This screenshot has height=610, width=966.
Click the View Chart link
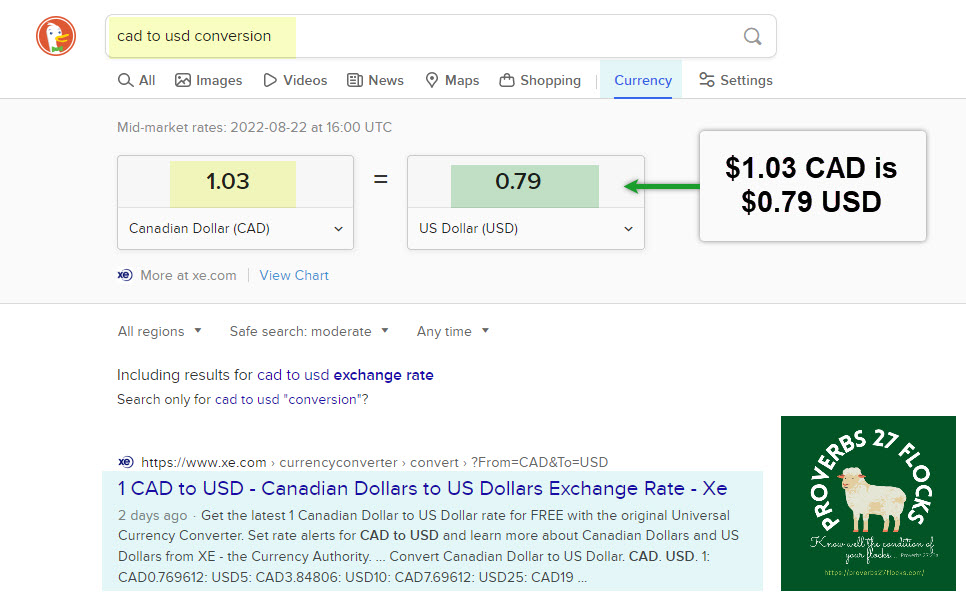click(294, 275)
